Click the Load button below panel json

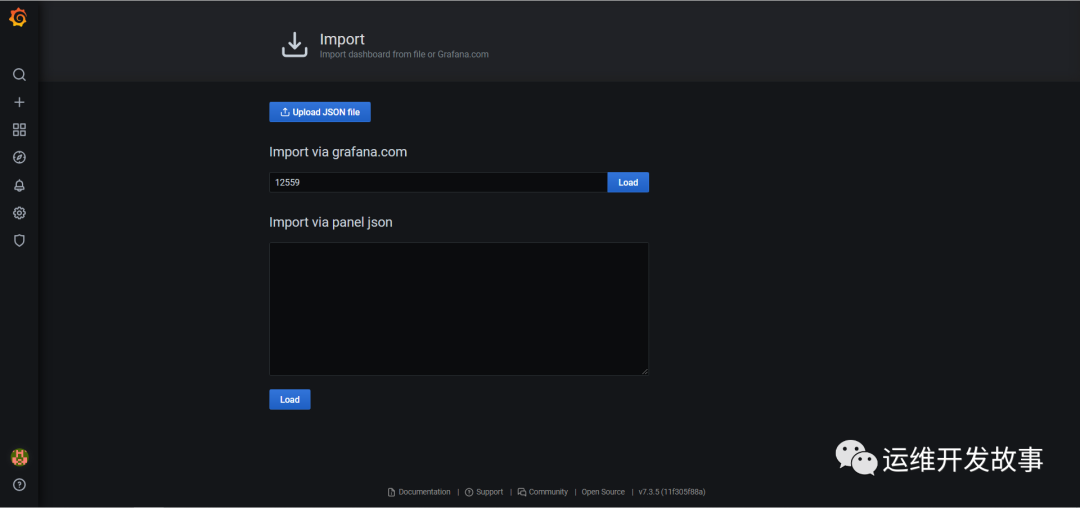(289, 399)
